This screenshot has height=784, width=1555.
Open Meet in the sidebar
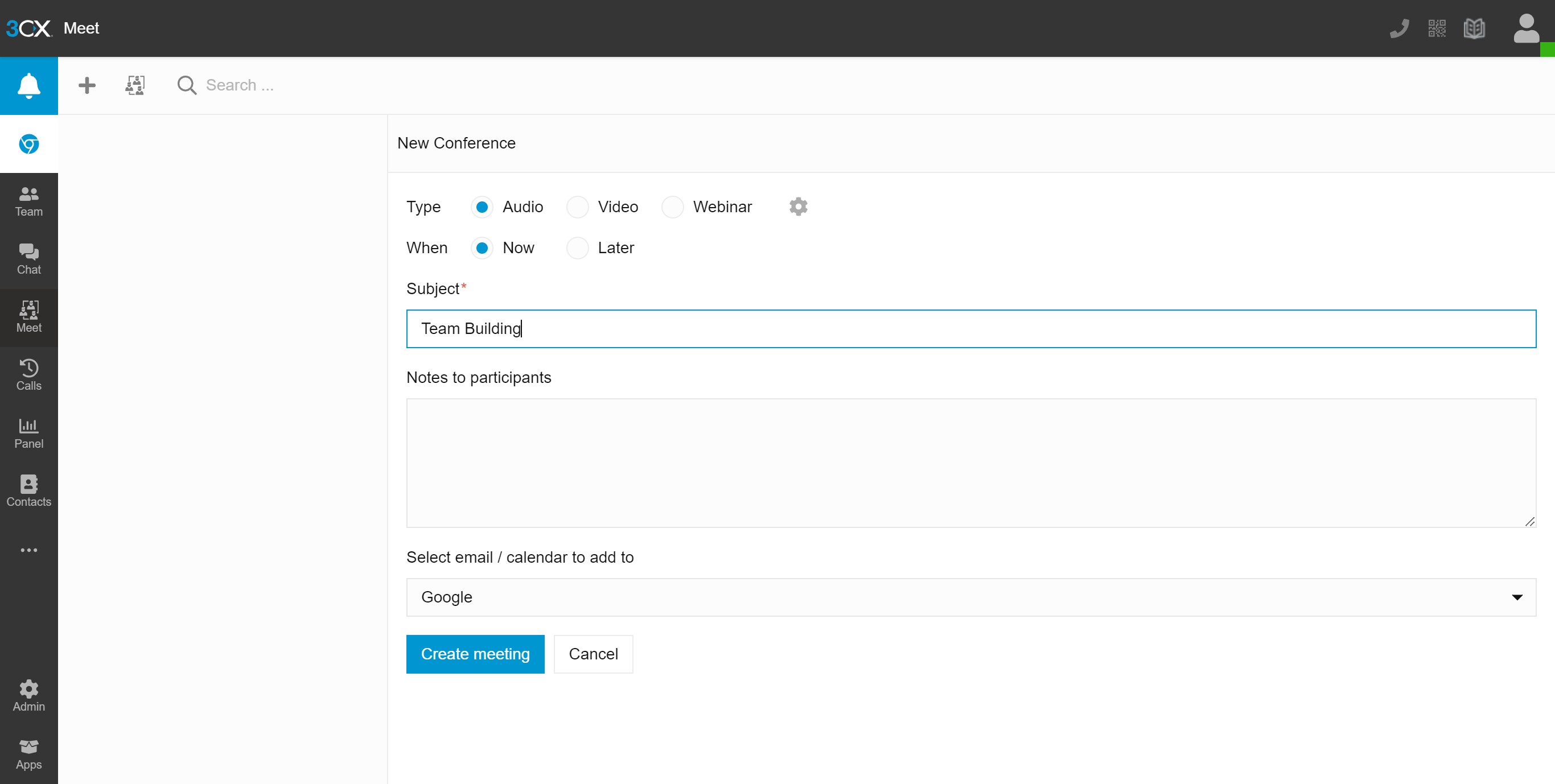[x=29, y=317]
